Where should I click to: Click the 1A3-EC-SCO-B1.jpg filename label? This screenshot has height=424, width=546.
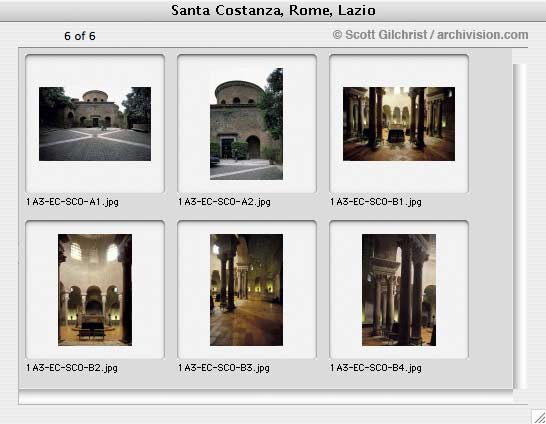pyautogui.click(x=376, y=202)
